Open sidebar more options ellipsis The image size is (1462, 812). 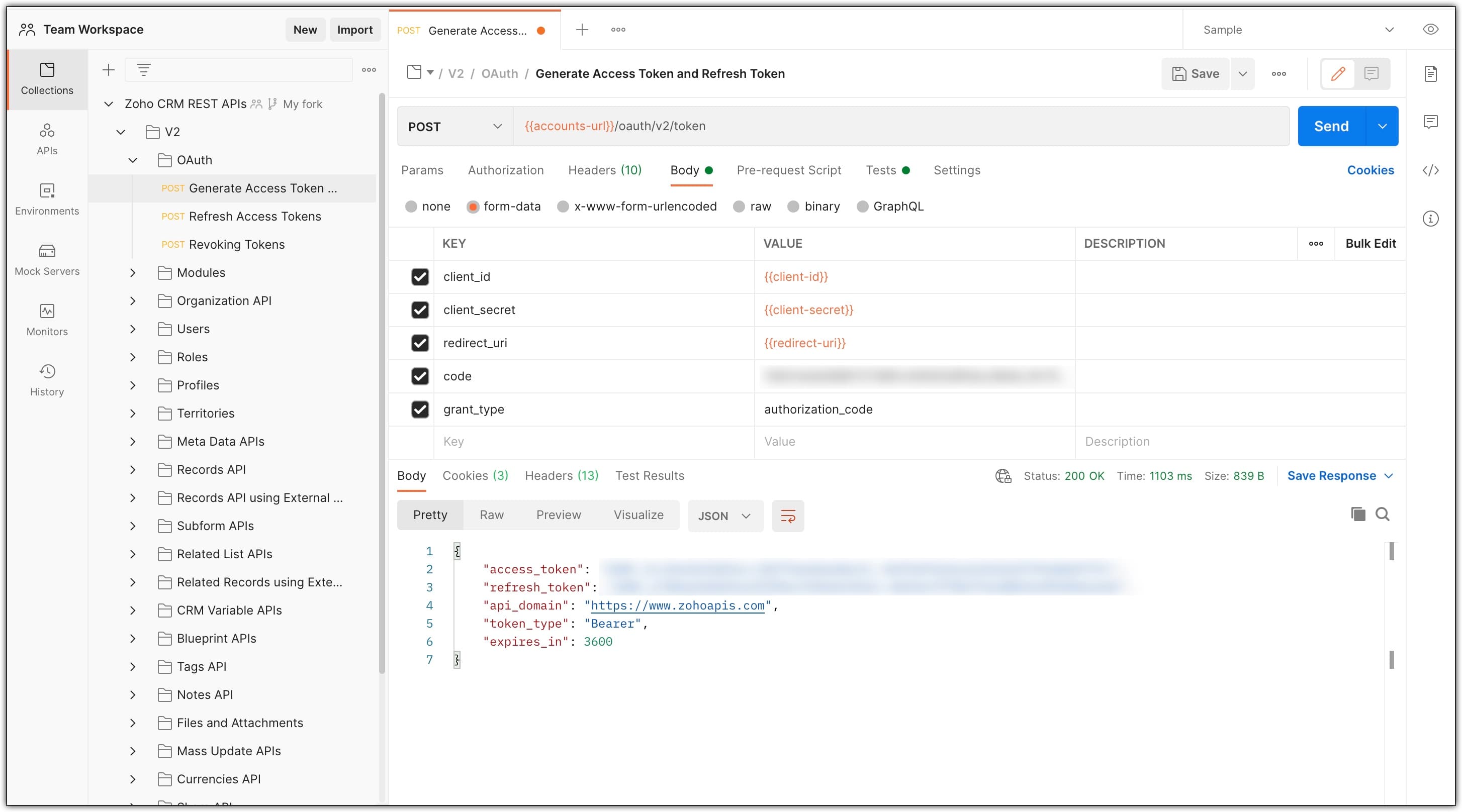coord(369,70)
